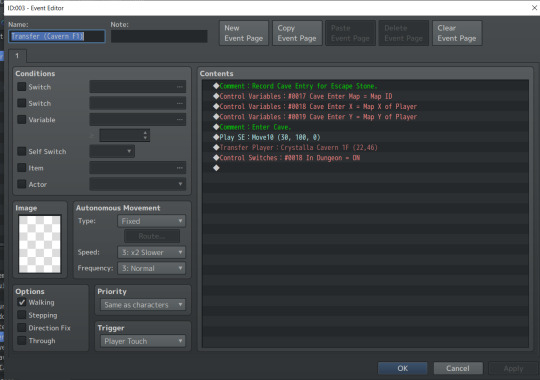This screenshot has width=540, height=380.
Task: Tick the Direction Fix checkbox
Action: pyautogui.click(x=22, y=328)
